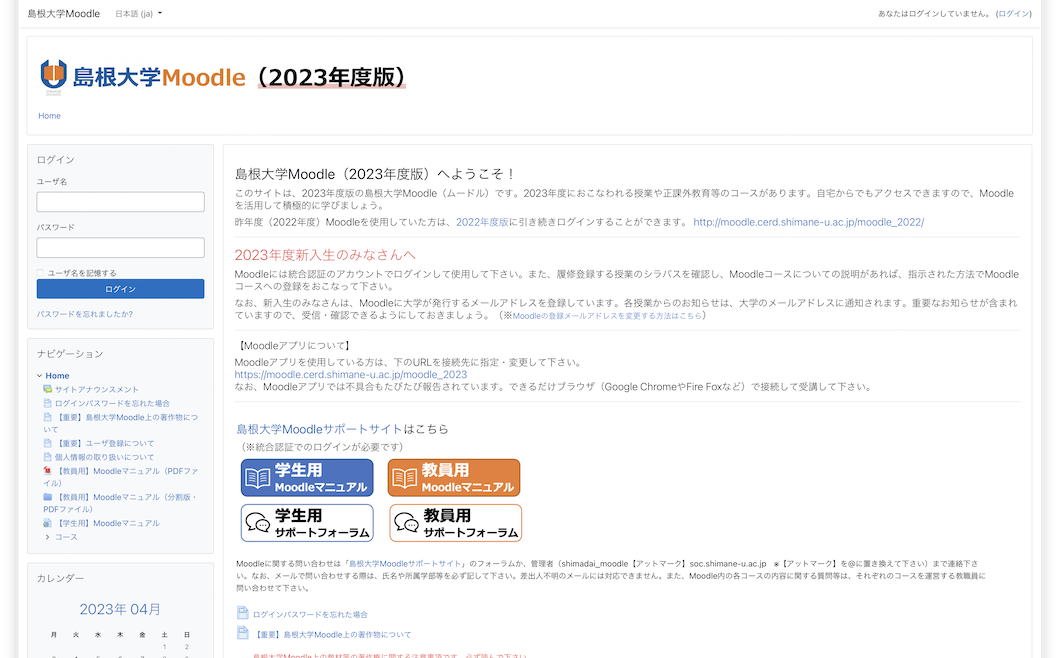Click the page icon beside ログインパスワードを忘れた場合 in navigation
The image size is (1060, 658).
pos(47,402)
